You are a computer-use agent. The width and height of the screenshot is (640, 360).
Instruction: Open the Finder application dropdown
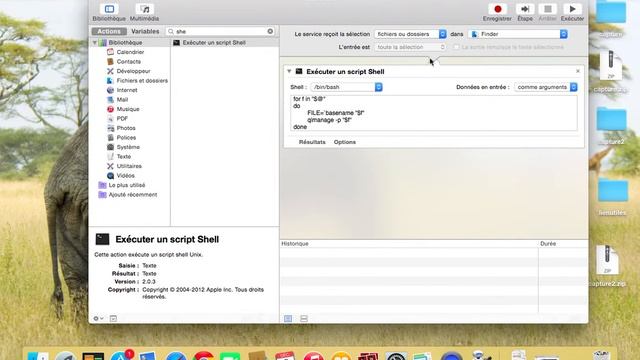point(518,34)
